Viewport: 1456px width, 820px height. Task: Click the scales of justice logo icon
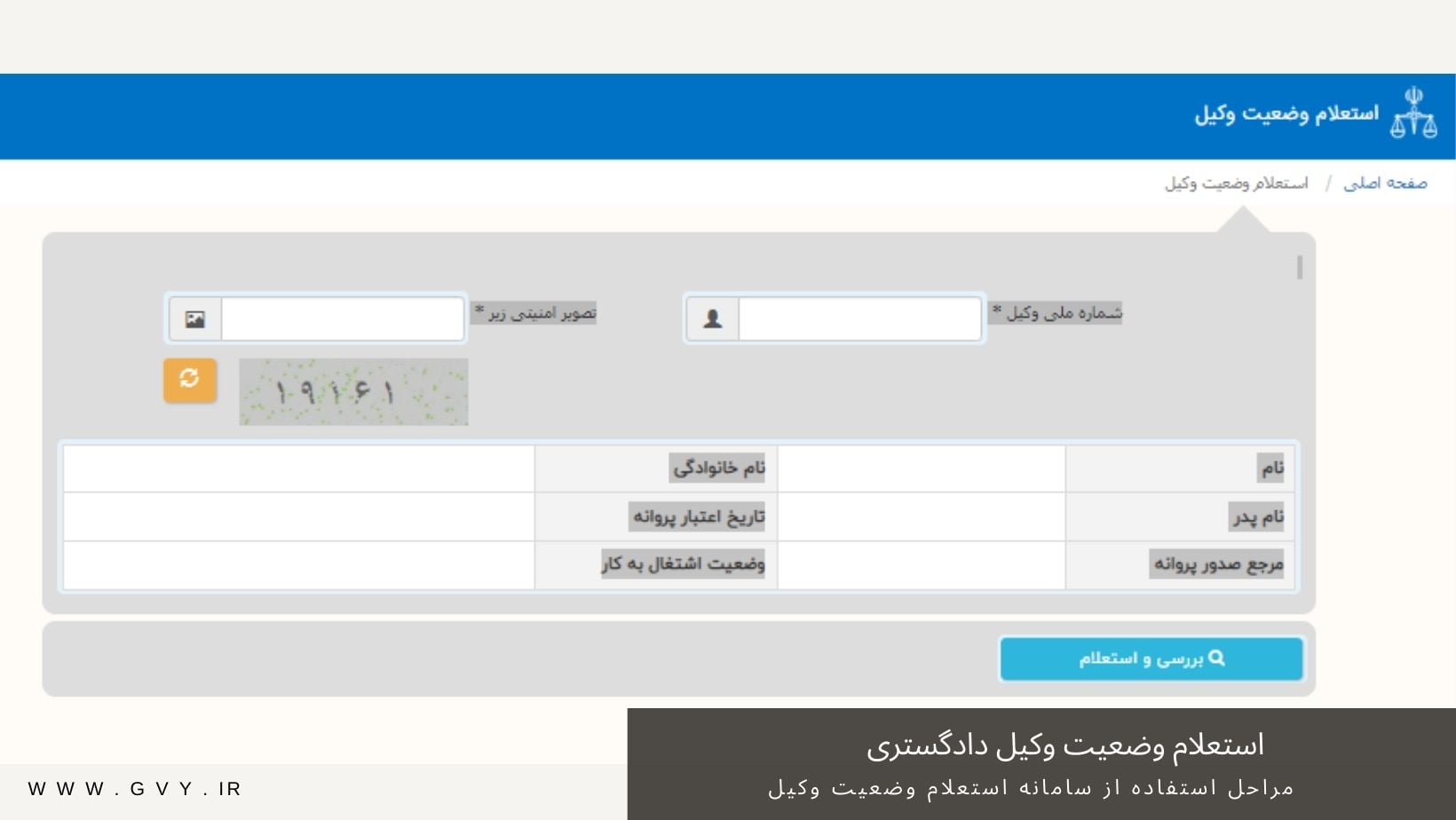[1413, 113]
